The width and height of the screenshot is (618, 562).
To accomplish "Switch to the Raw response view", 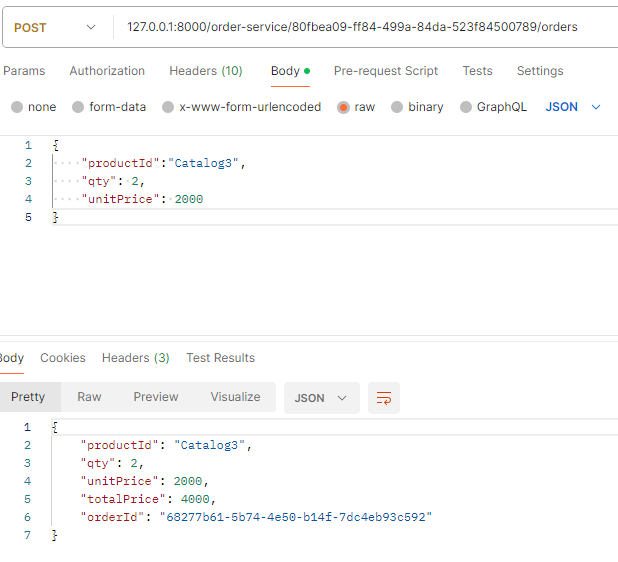I will click(89, 397).
